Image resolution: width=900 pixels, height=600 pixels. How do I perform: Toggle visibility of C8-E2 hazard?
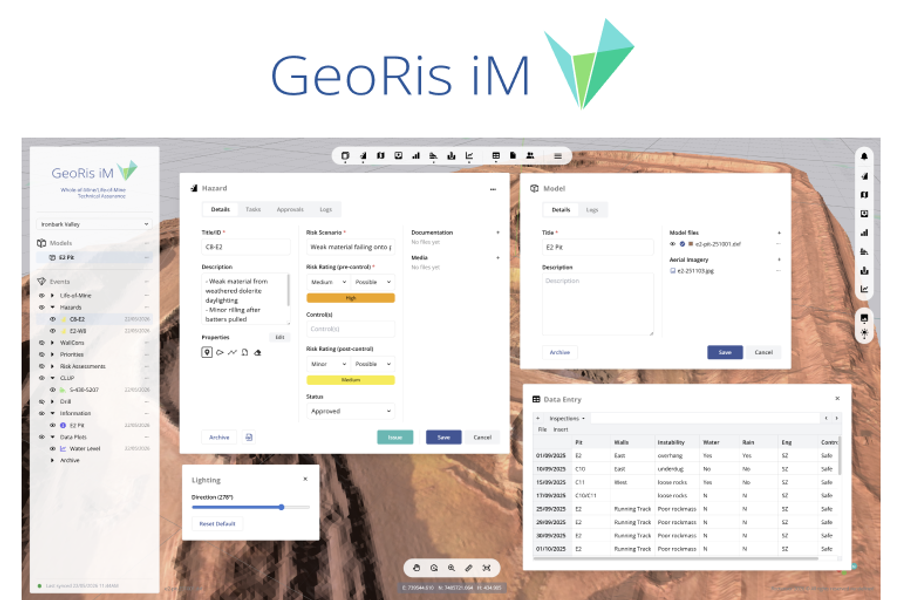click(x=52, y=319)
